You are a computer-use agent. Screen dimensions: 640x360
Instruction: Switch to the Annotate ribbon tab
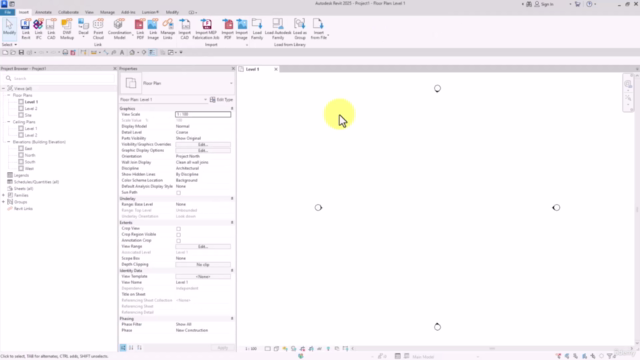(43, 12)
